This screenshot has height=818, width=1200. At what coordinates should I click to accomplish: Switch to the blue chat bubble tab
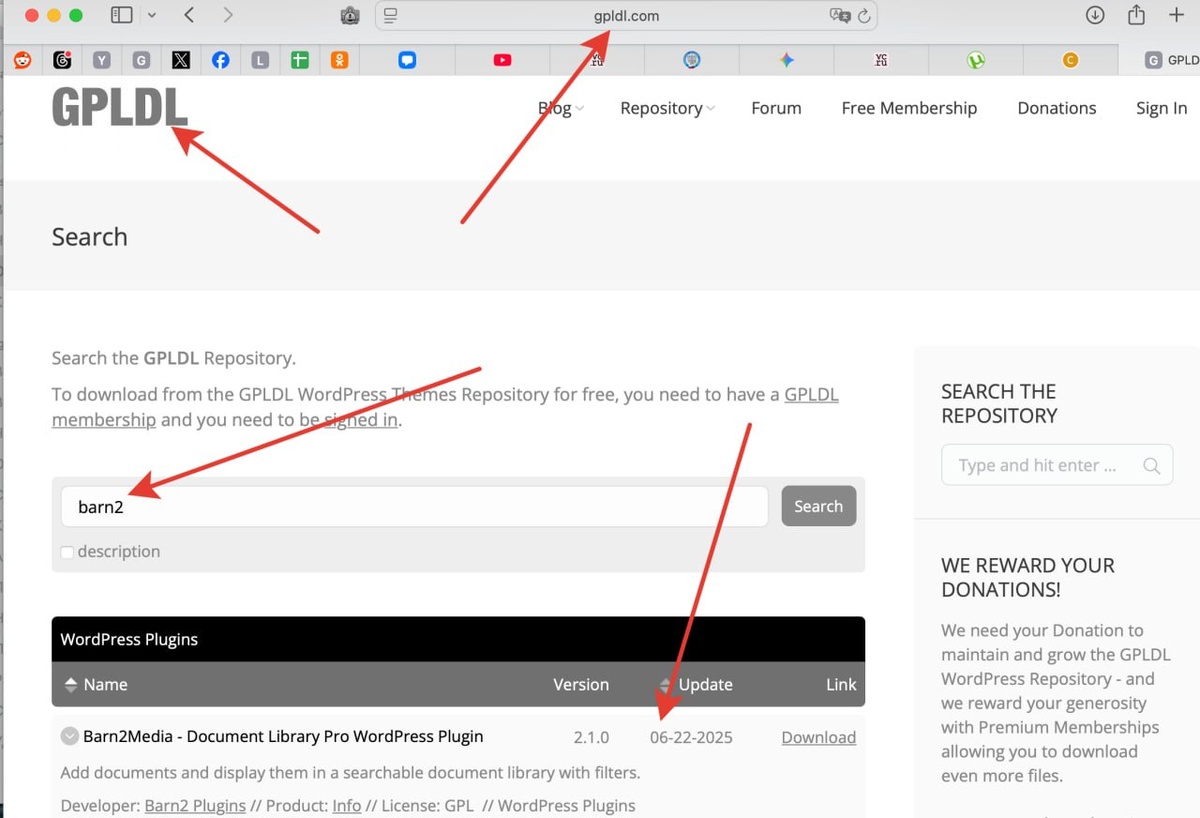407,60
